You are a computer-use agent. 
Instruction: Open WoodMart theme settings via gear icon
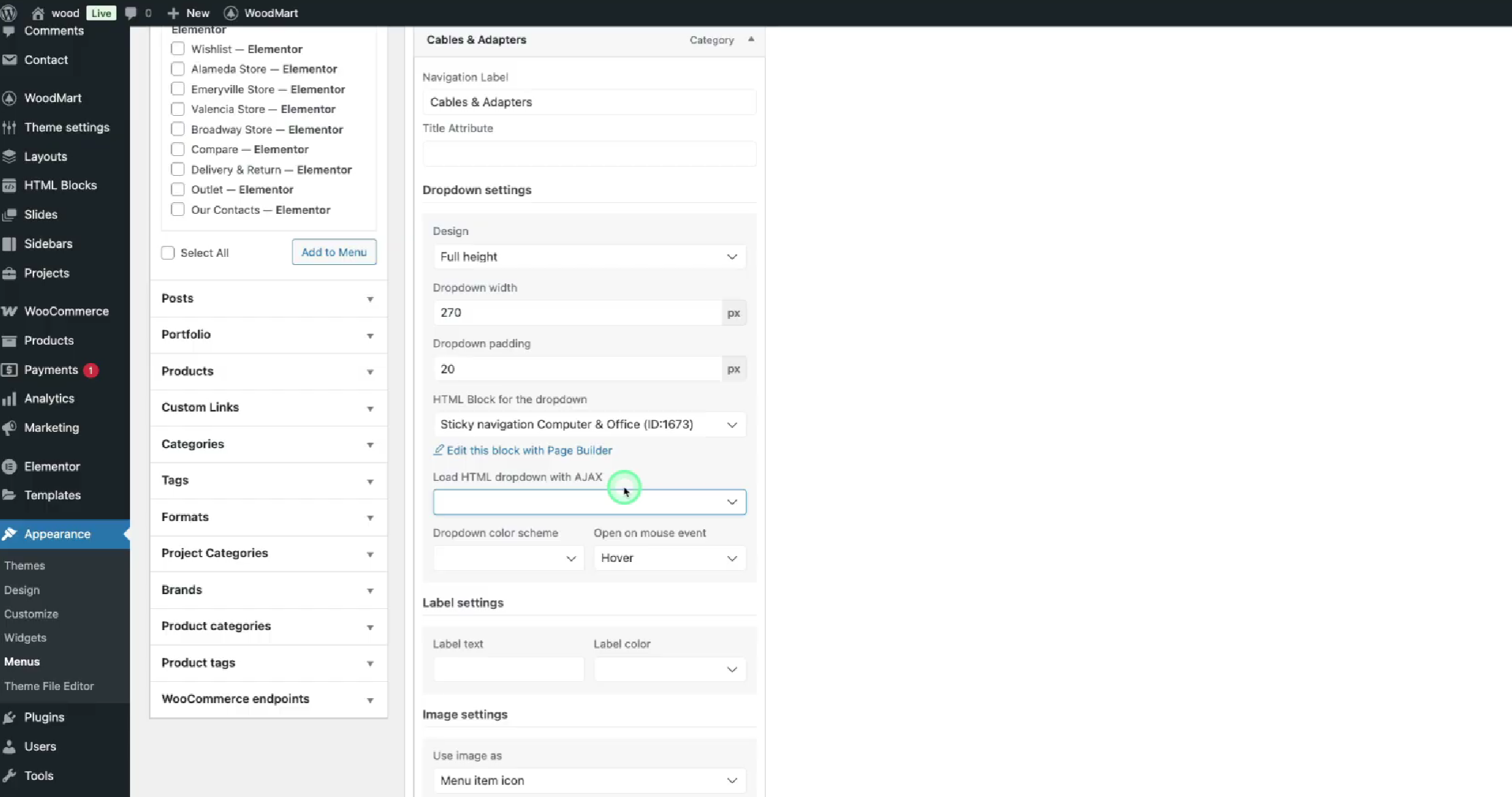pos(10,127)
